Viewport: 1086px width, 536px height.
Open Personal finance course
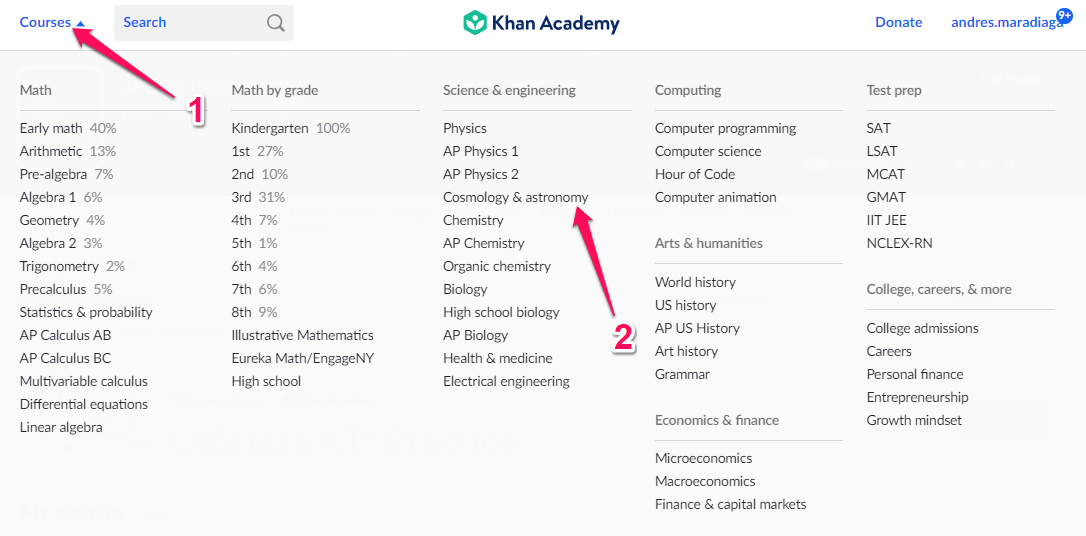tap(915, 374)
